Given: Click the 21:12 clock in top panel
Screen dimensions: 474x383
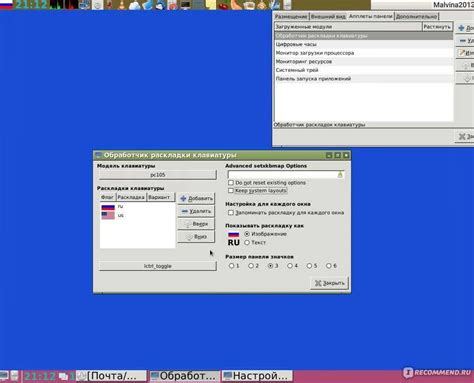Looking at the screenshot, I should coord(31,5).
